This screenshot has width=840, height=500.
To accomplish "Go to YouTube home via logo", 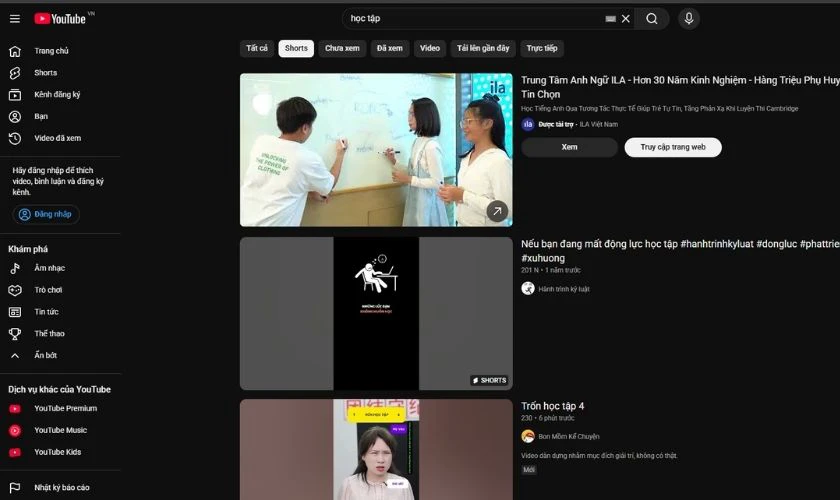I will click(x=60, y=19).
